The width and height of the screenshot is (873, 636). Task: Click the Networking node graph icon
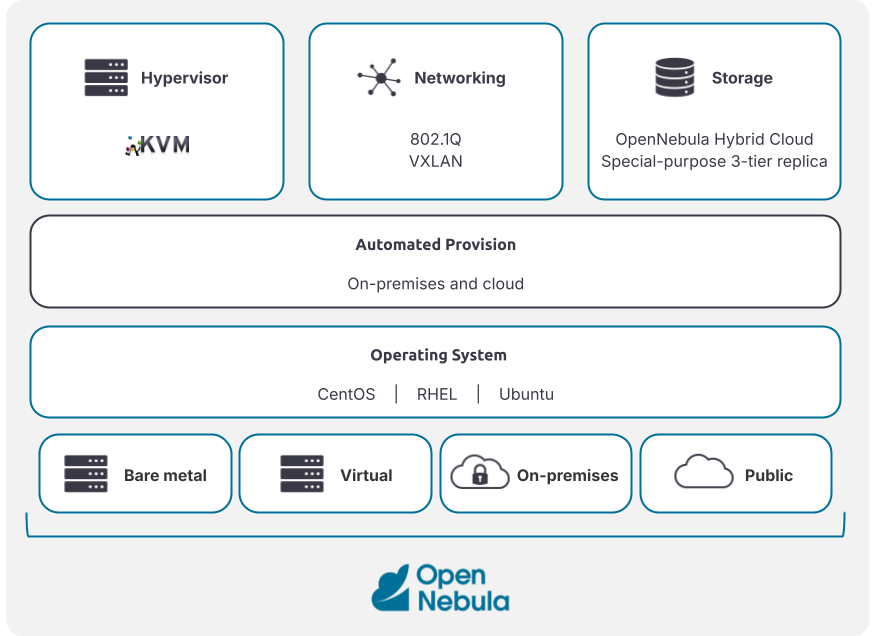(x=379, y=77)
